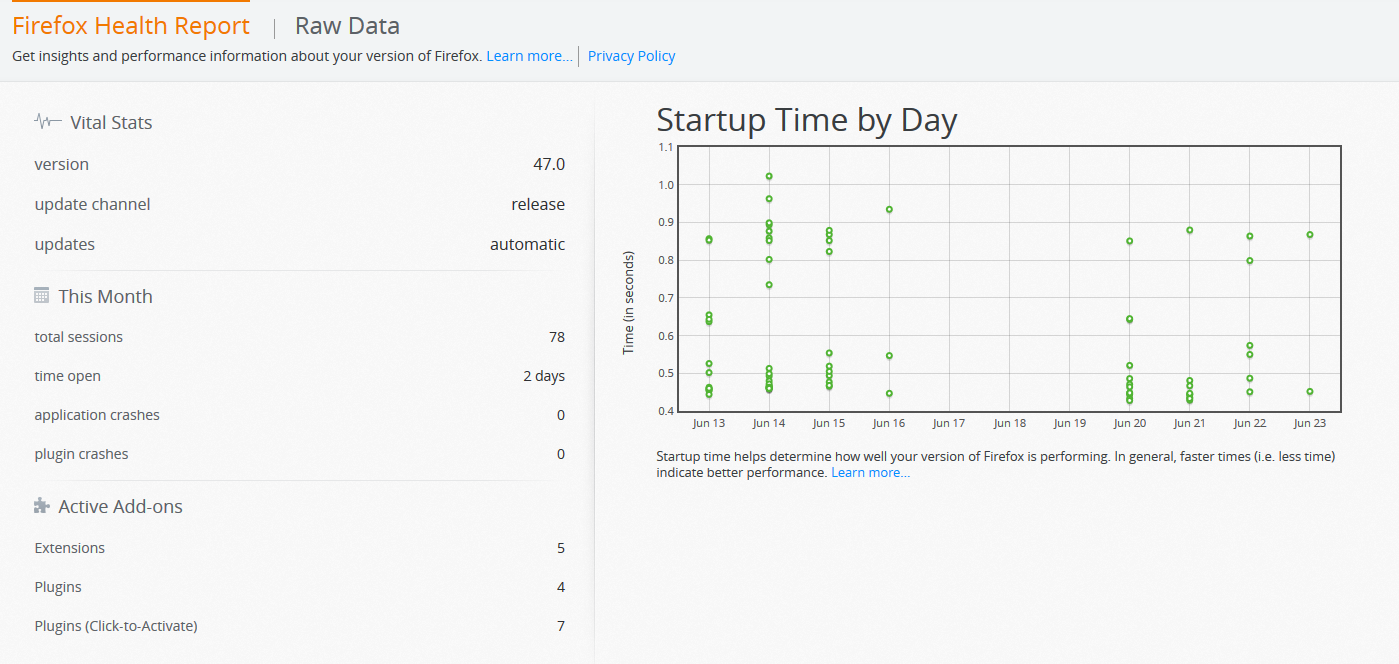1399x664 pixels.
Task: Click the Startup Time by Day heading
Action: (806, 120)
